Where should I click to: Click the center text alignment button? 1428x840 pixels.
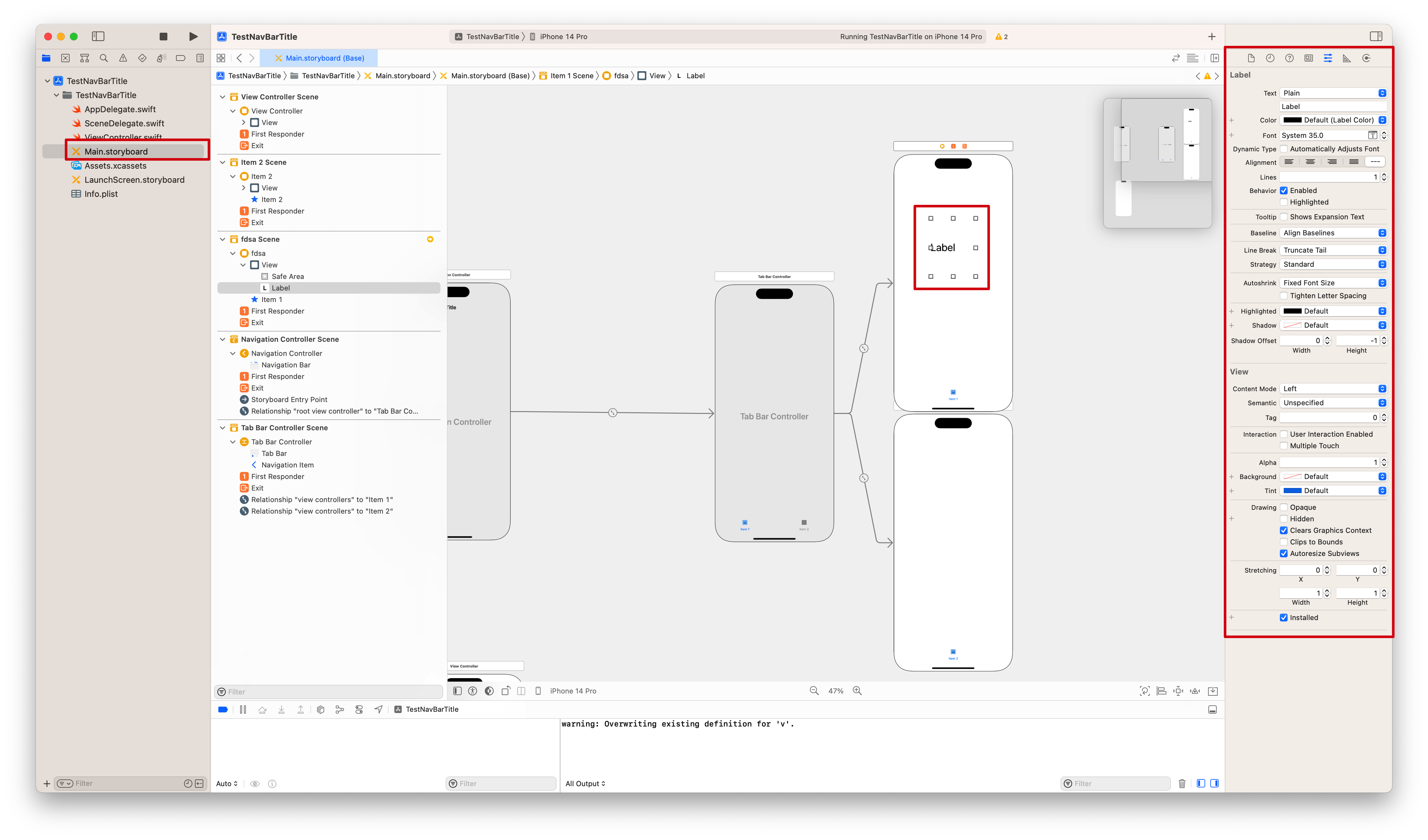tap(1310, 162)
